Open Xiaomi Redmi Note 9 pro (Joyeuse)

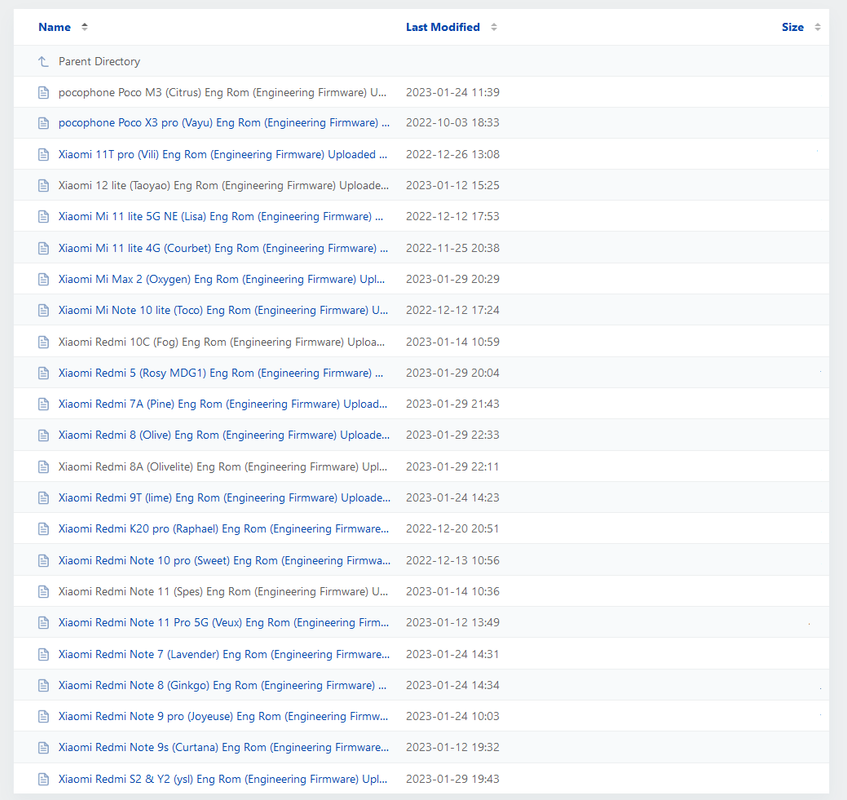coord(223,716)
